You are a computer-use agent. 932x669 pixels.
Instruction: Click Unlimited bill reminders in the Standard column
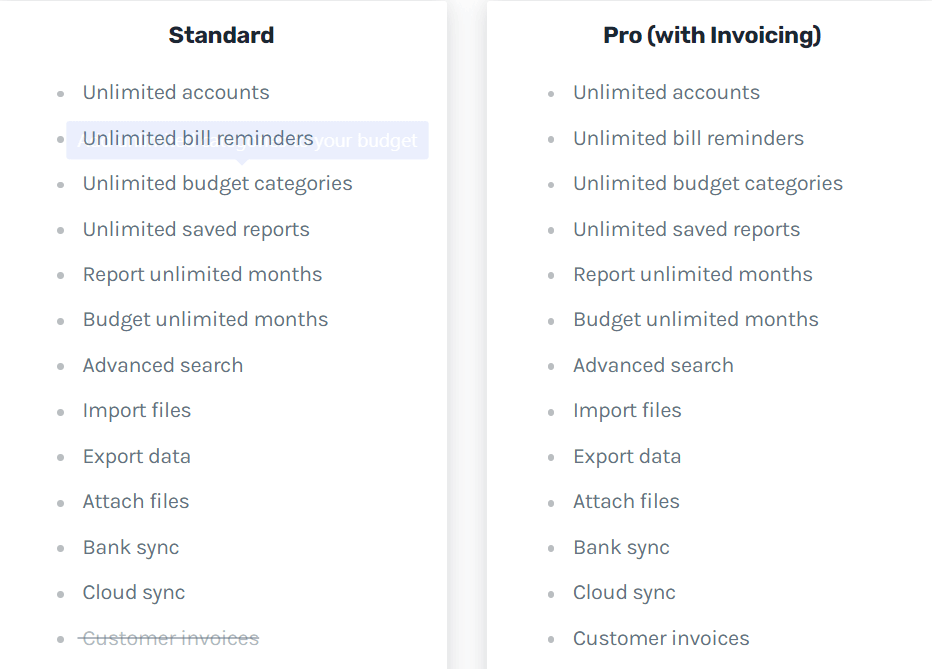[198, 139]
